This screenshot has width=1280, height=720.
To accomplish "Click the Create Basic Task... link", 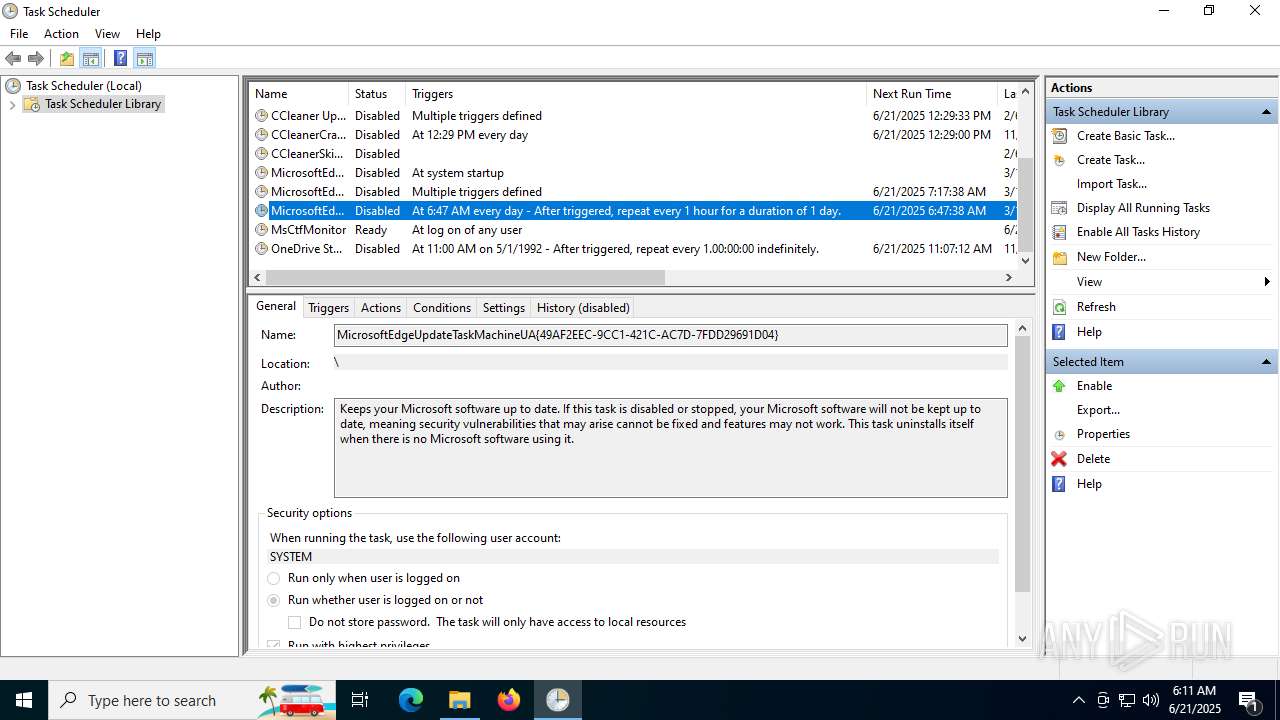I will coord(1126,136).
